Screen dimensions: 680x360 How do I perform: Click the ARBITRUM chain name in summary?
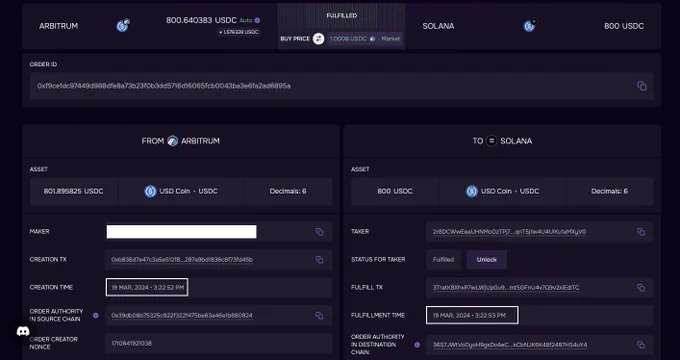coord(59,26)
